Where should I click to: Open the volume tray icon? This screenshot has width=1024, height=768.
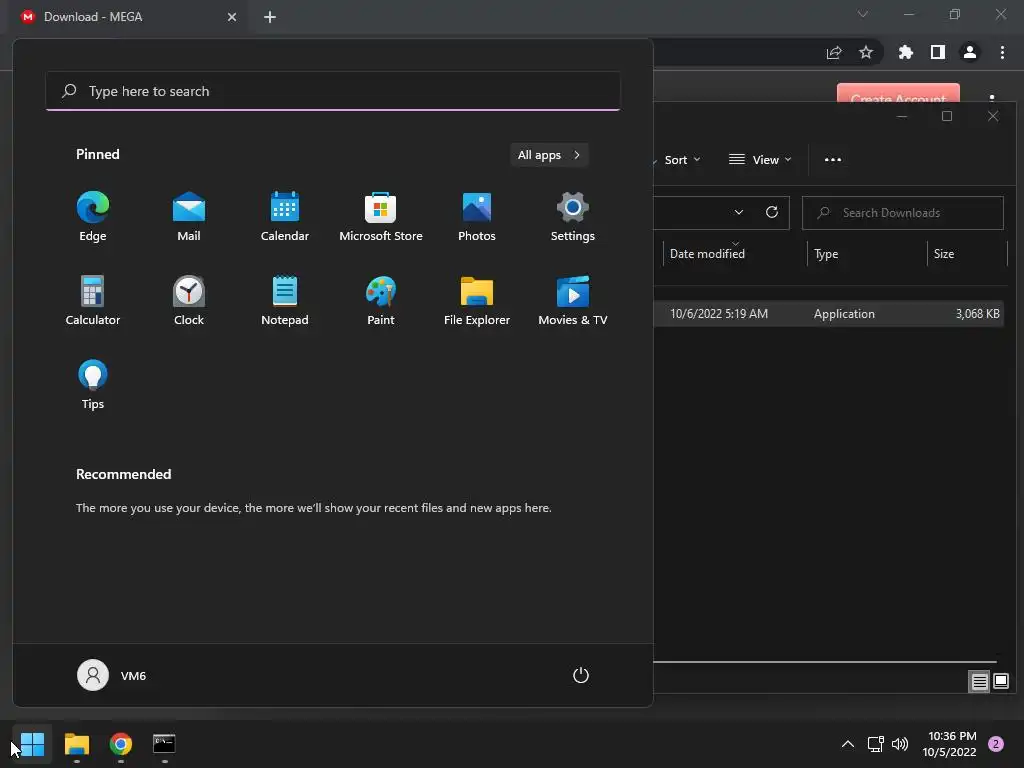click(x=900, y=744)
